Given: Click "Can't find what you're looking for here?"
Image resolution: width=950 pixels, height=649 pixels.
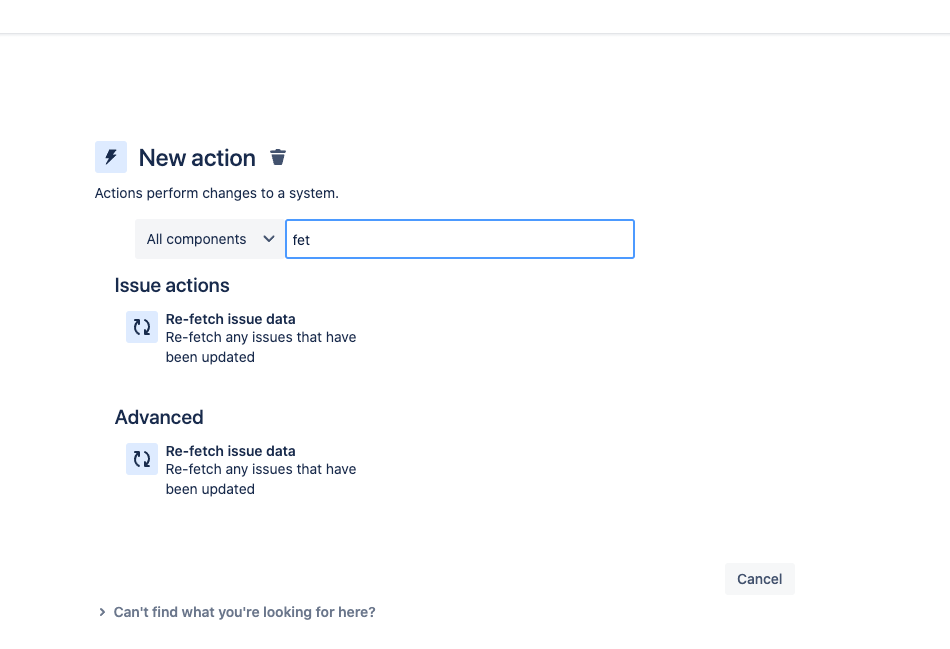Looking at the screenshot, I should click(245, 612).
